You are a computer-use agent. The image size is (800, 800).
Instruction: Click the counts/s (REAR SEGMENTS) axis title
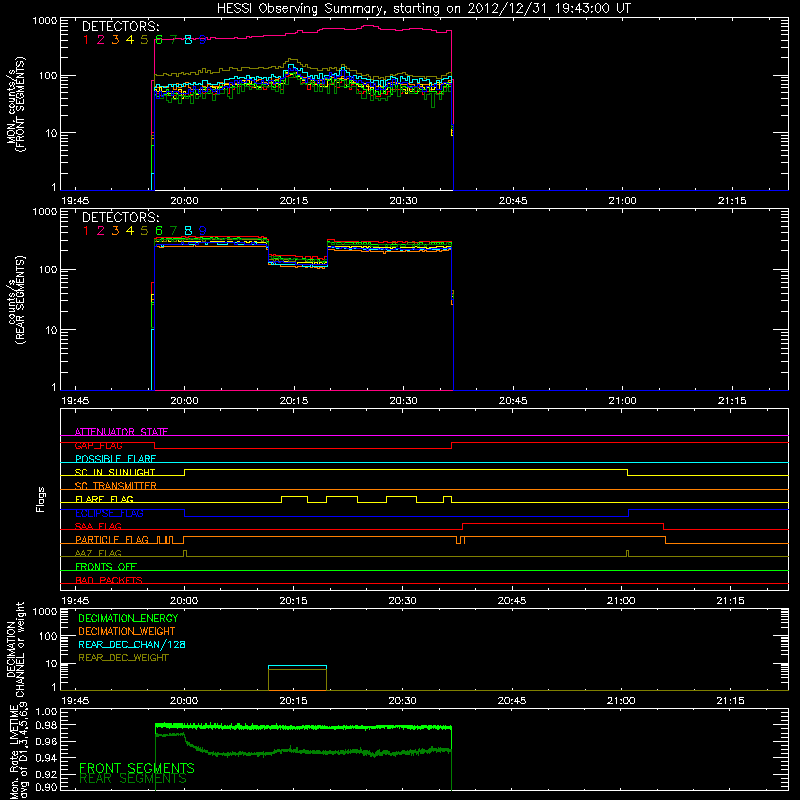15,300
